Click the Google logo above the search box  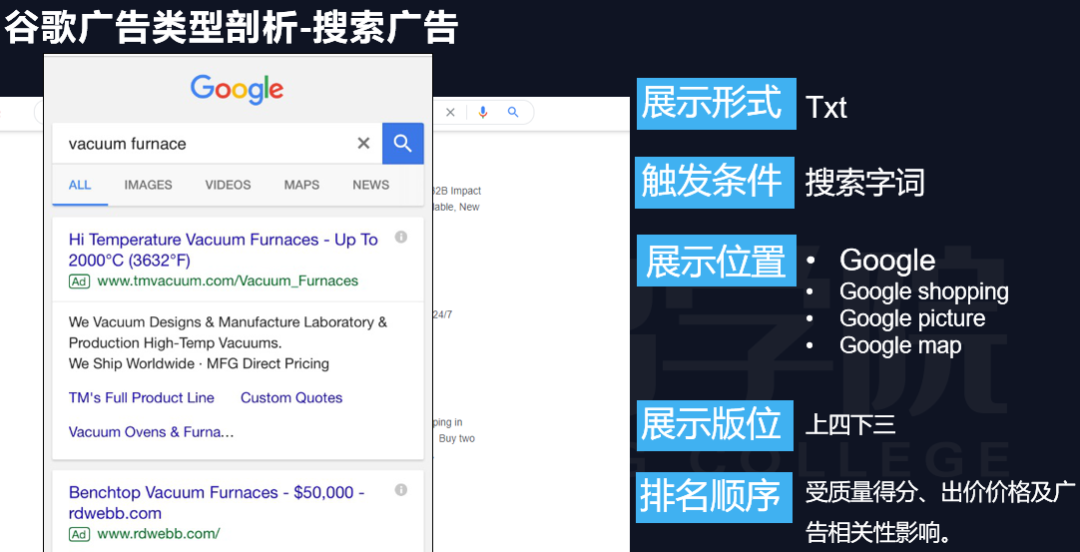click(x=237, y=89)
